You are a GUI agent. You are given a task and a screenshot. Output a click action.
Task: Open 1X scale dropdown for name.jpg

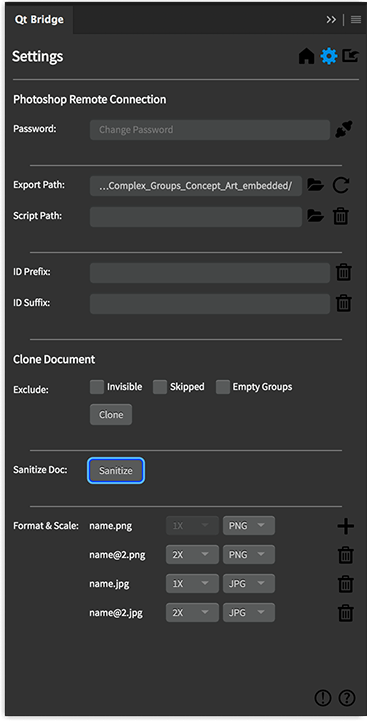(x=192, y=584)
